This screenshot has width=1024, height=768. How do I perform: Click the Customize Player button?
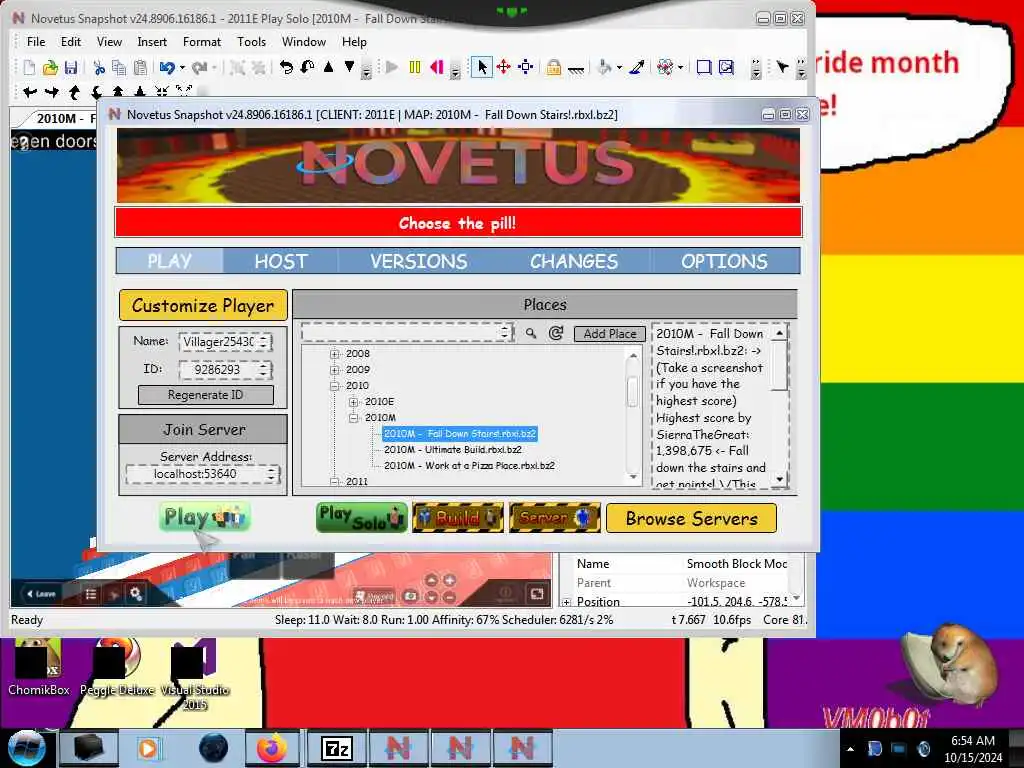click(x=203, y=306)
